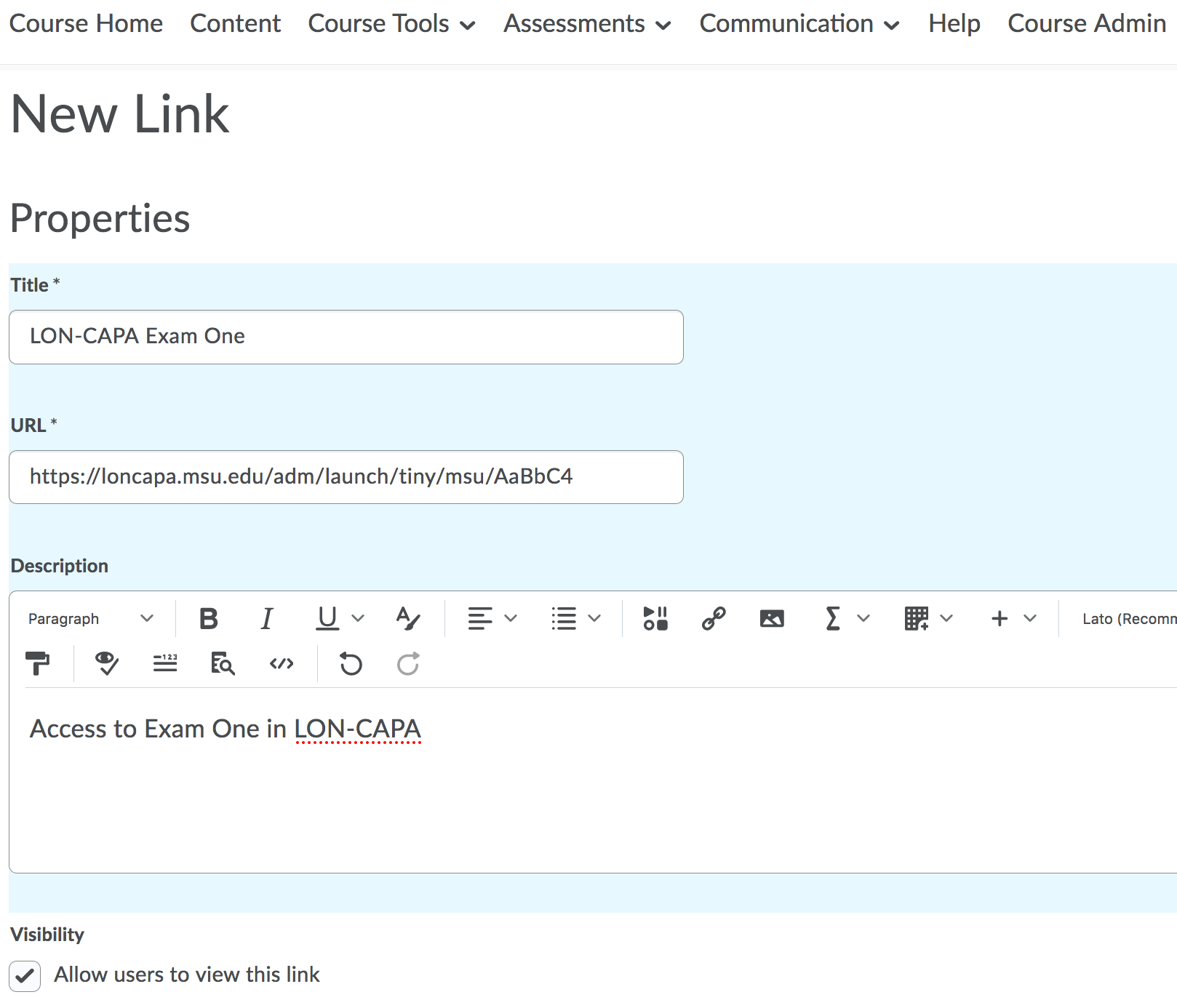Open the Course Tools menu
1177x1008 pixels.
(391, 24)
